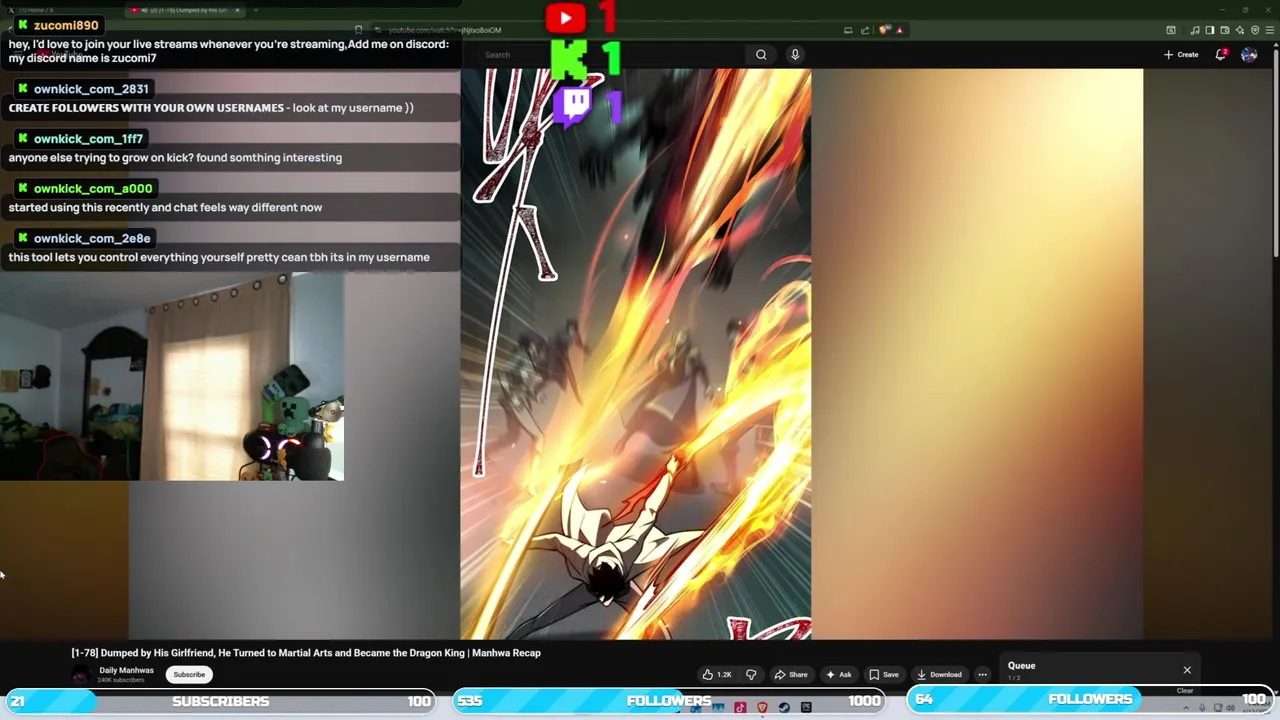Image resolution: width=1280 pixels, height=720 pixels.
Task: Click the manhwa video player
Action: (x=636, y=354)
